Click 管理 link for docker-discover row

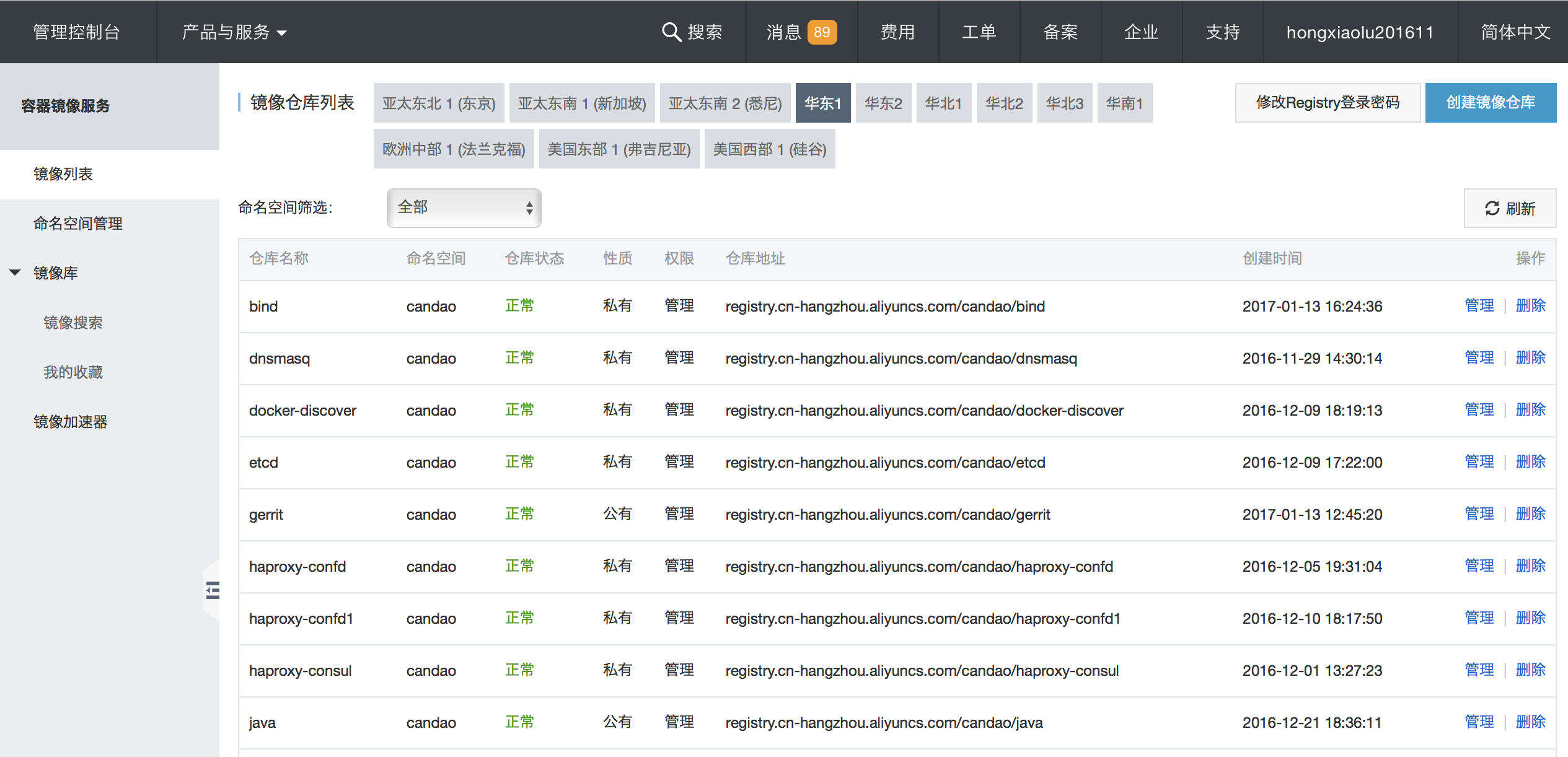point(1479,410)
